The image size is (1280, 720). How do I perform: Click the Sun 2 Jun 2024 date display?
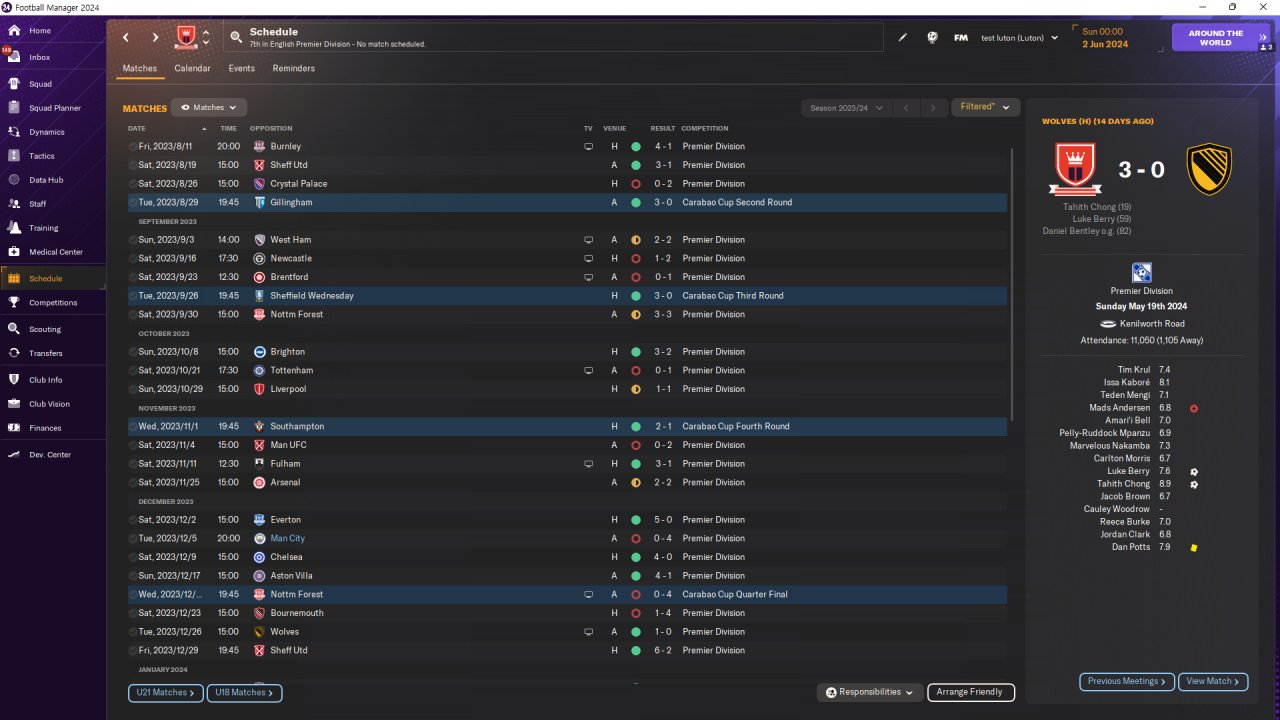click(x=1105, y=38)
